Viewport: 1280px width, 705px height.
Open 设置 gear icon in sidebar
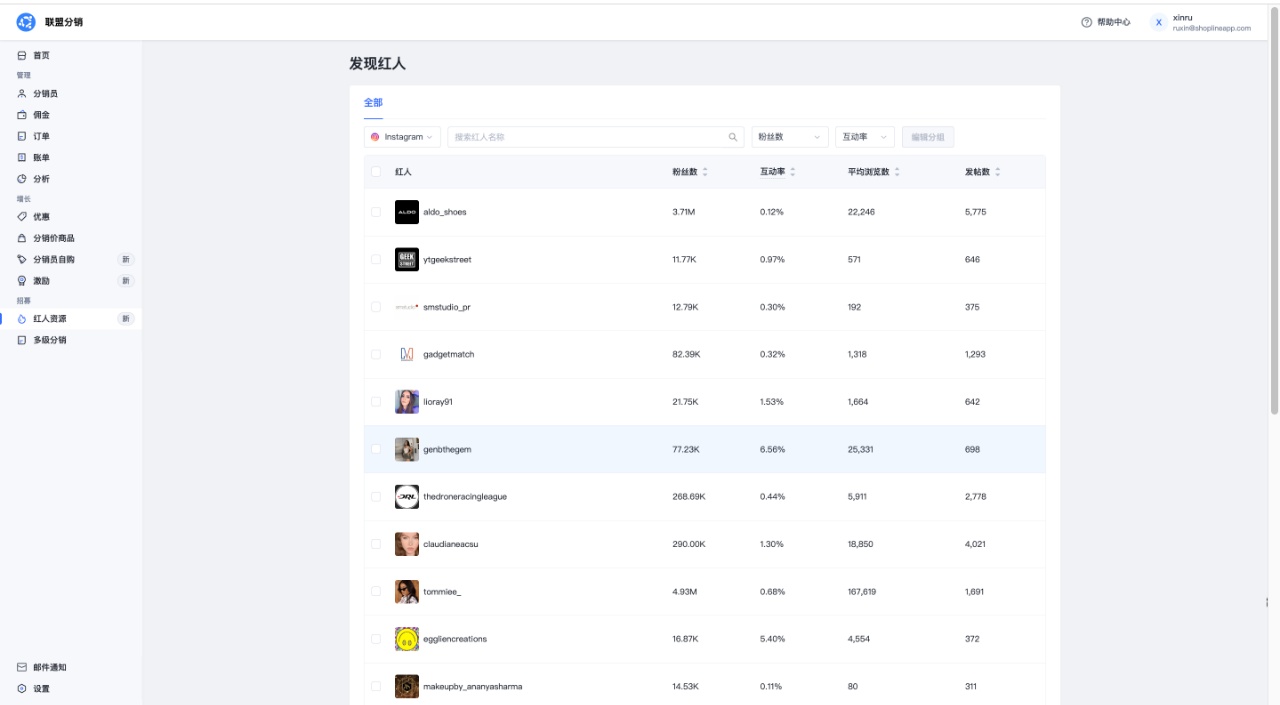coord(22,689)
